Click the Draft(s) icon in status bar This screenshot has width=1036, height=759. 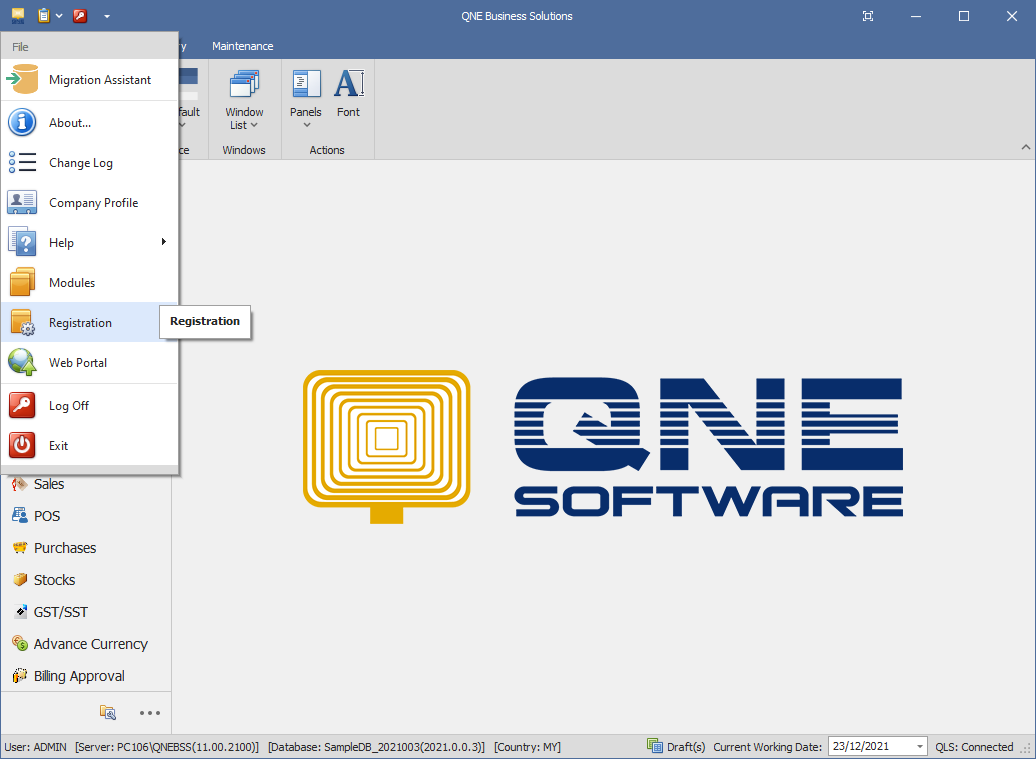(x=655, y=746)
